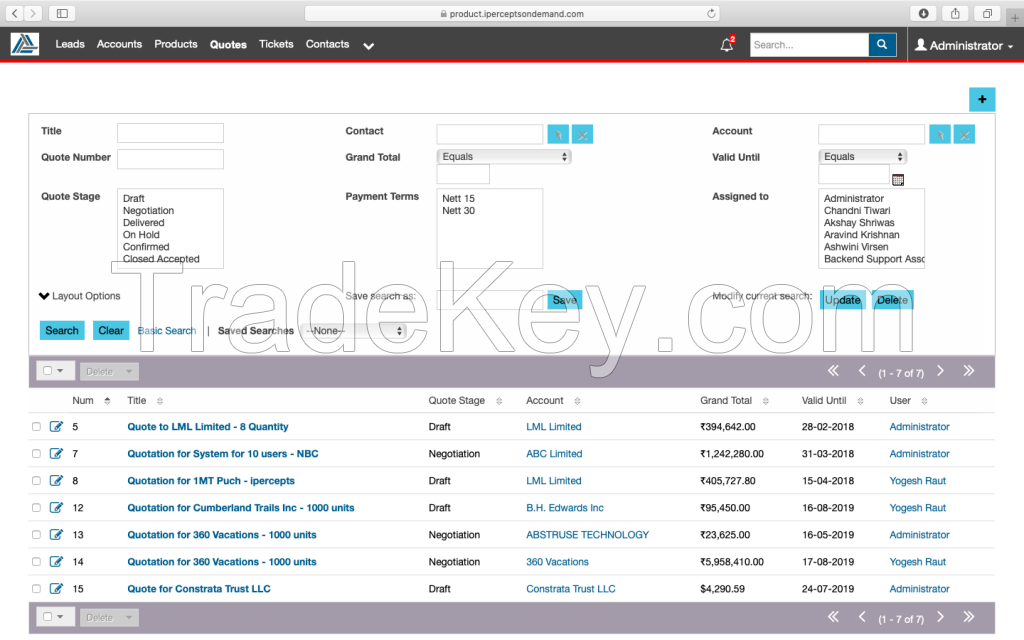
Task: Click edit pencil icon for quote number 5
Action: pos(56,427)
